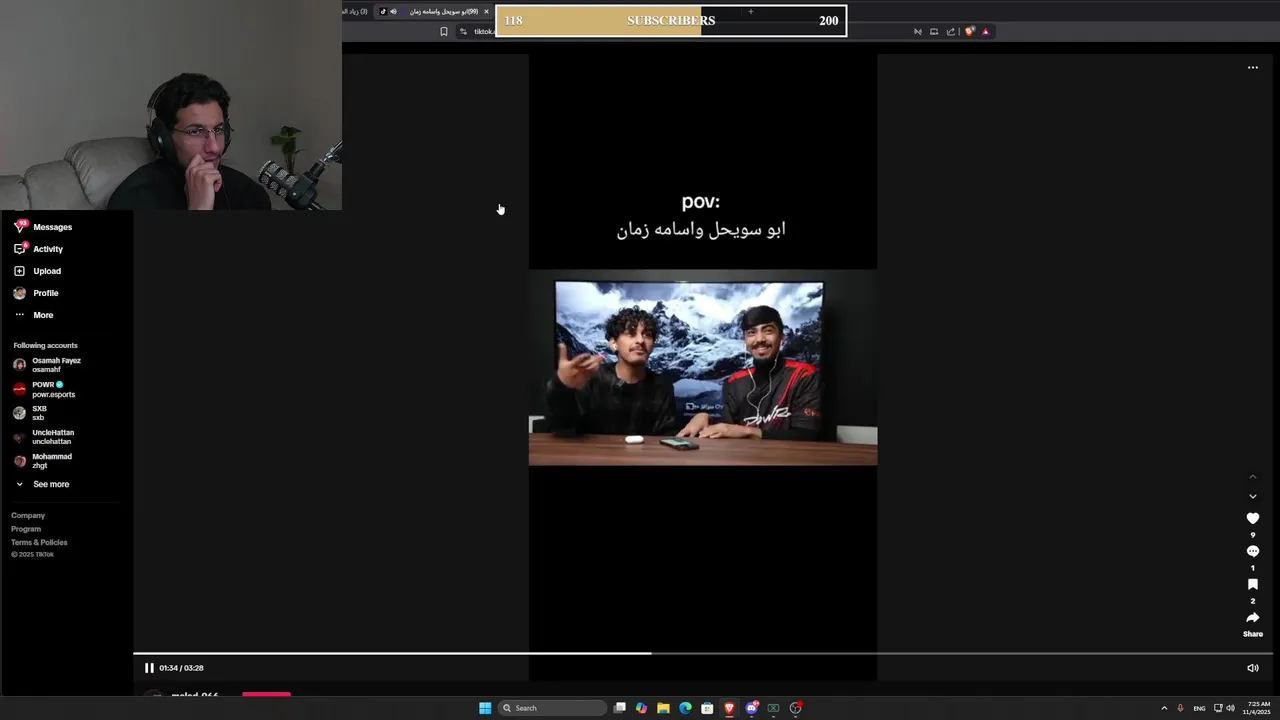The image size is (1280, 720).
Task: Open Windows Start menu
Action: coord(485,708)
